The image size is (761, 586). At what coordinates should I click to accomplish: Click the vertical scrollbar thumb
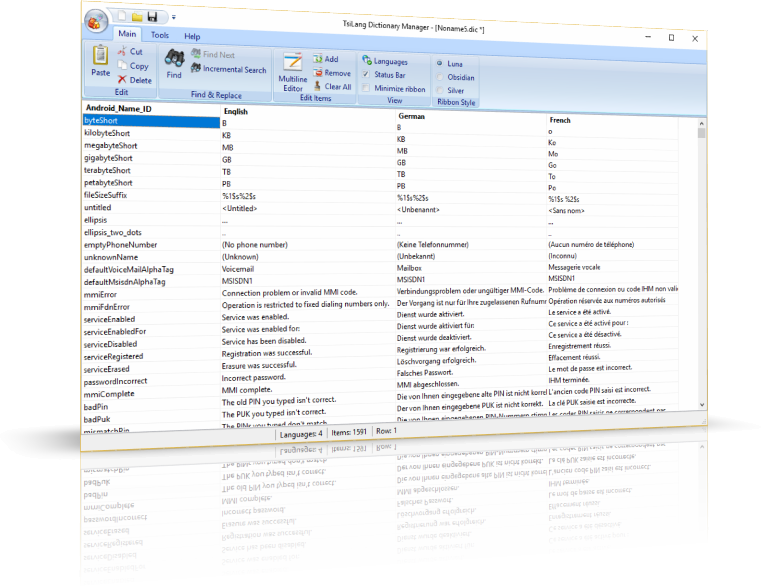point(701,133)
